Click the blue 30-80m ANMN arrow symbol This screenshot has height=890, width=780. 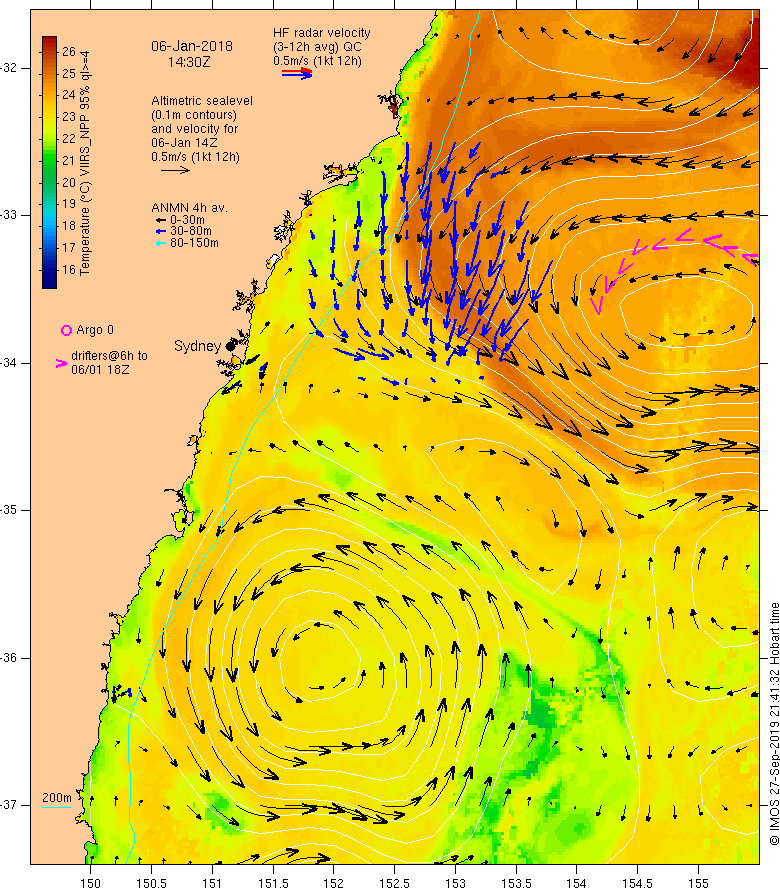click(x=161, y=232)
